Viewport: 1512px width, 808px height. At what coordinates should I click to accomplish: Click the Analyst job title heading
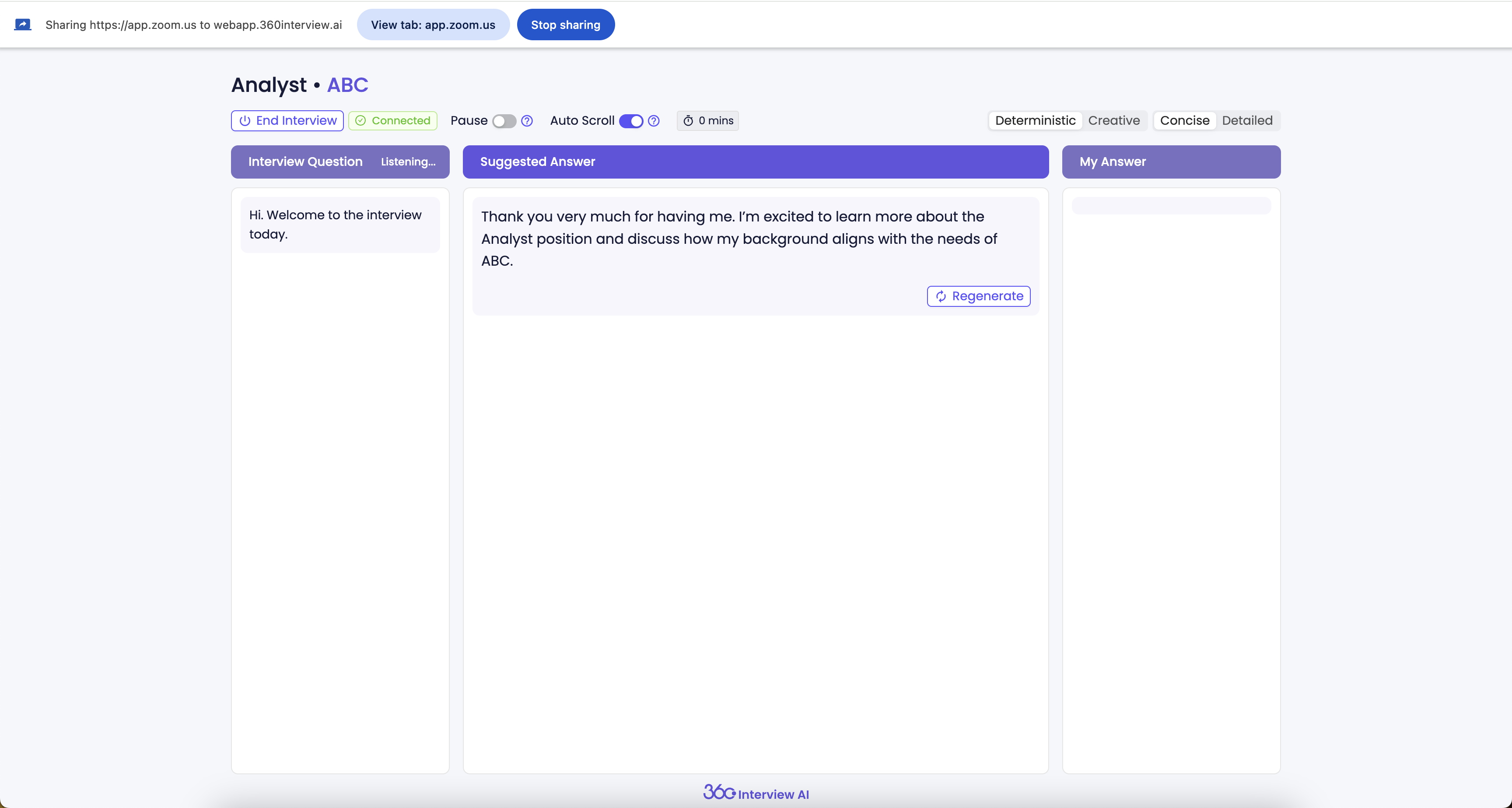(269, 85)
